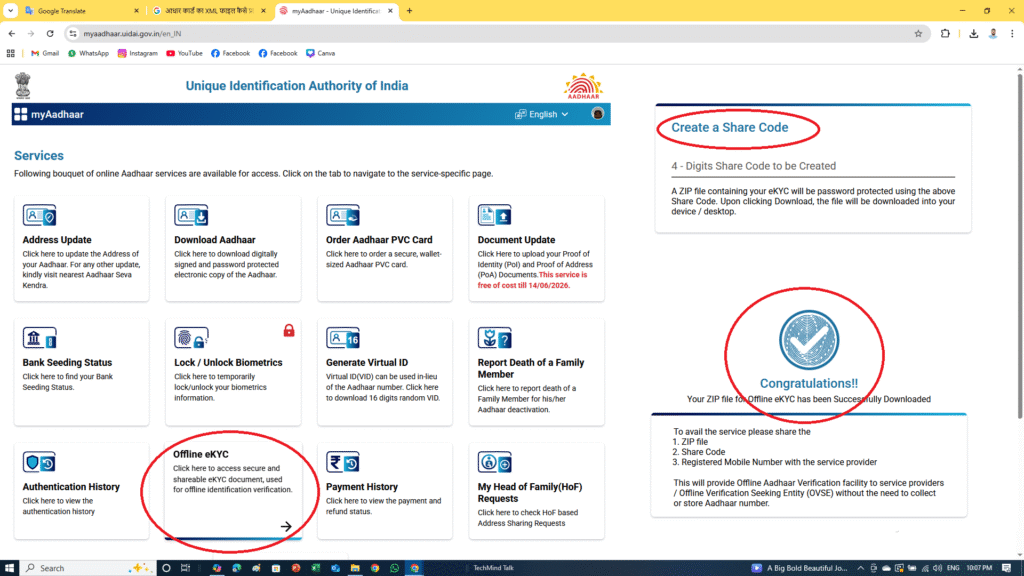Click the Authentication History shield icon
1024x576 pixels.
[x=40, y=462]
